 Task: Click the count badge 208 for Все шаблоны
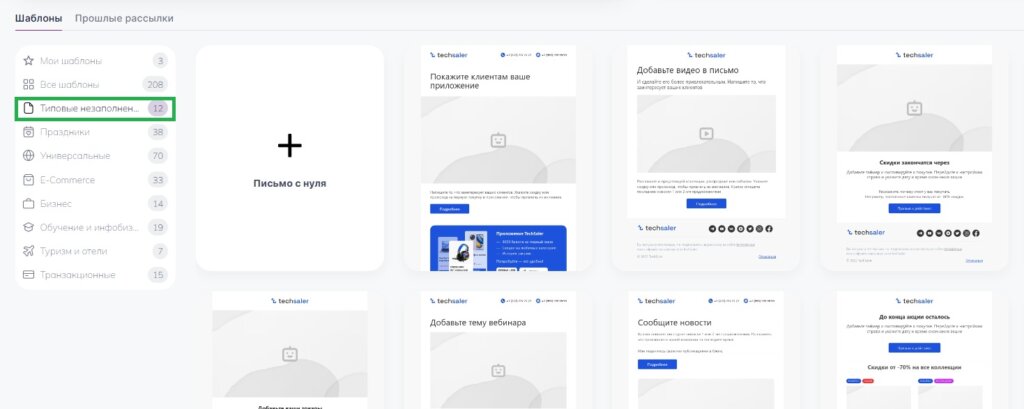pos(155,84)
